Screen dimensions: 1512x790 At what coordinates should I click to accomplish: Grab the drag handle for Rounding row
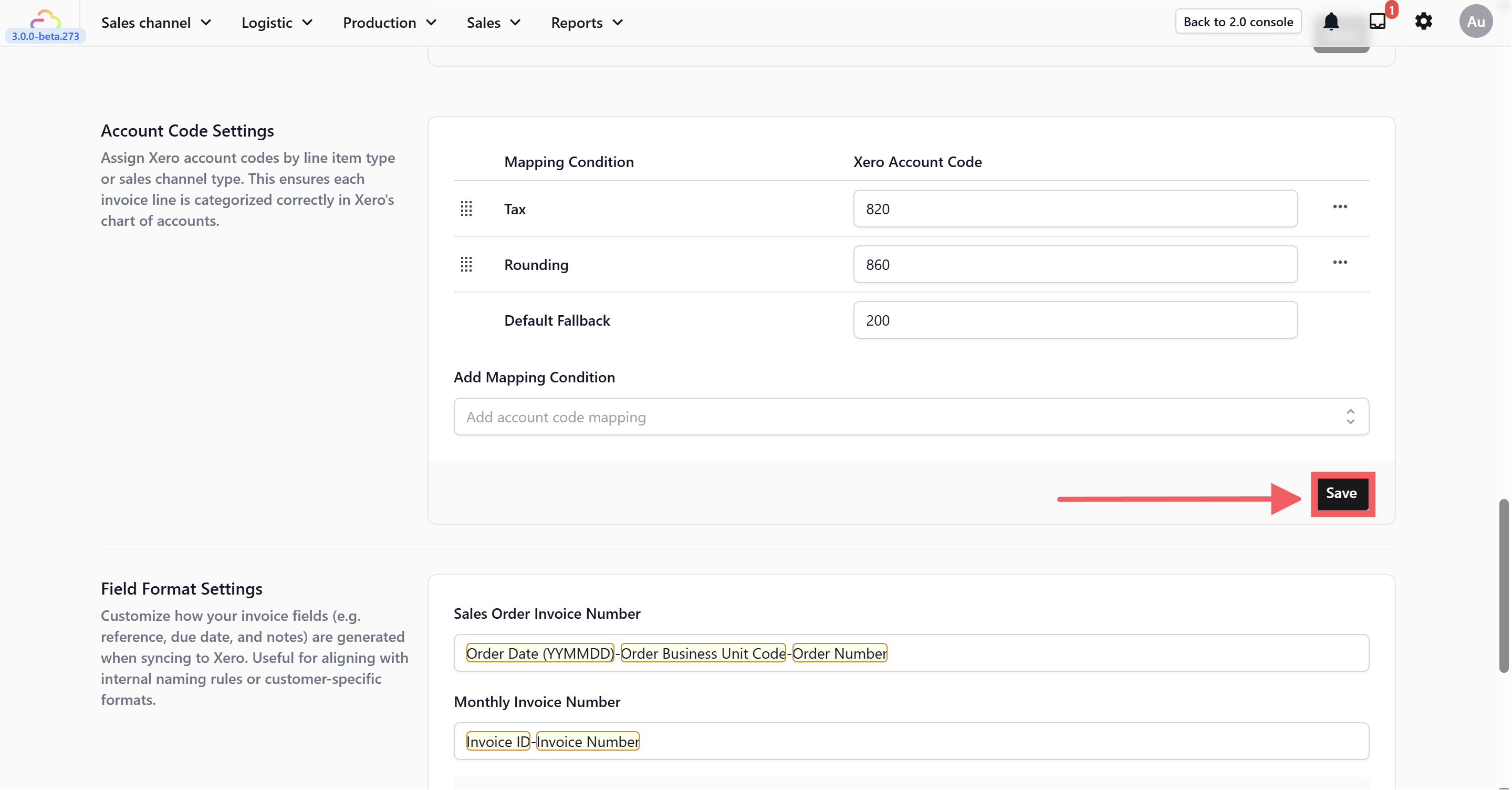(466, 265)
